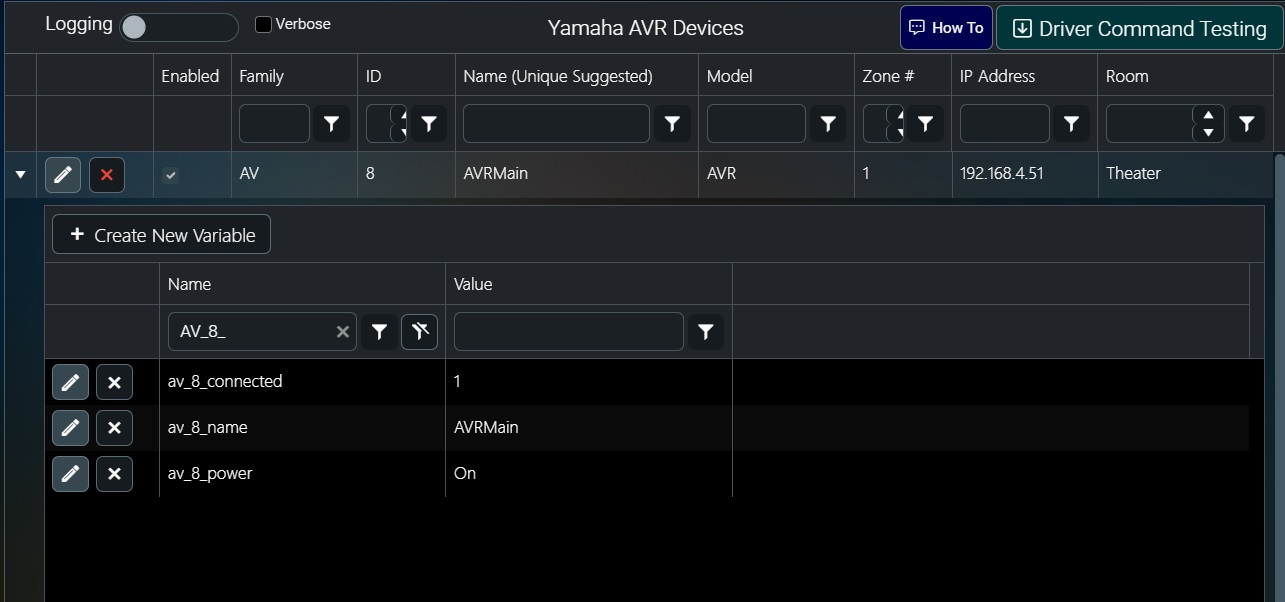Enable the Verbose checkbox

263,24
